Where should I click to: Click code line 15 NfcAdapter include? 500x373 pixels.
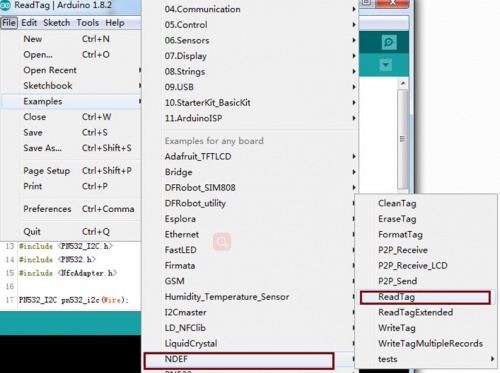tap(68, 273)
